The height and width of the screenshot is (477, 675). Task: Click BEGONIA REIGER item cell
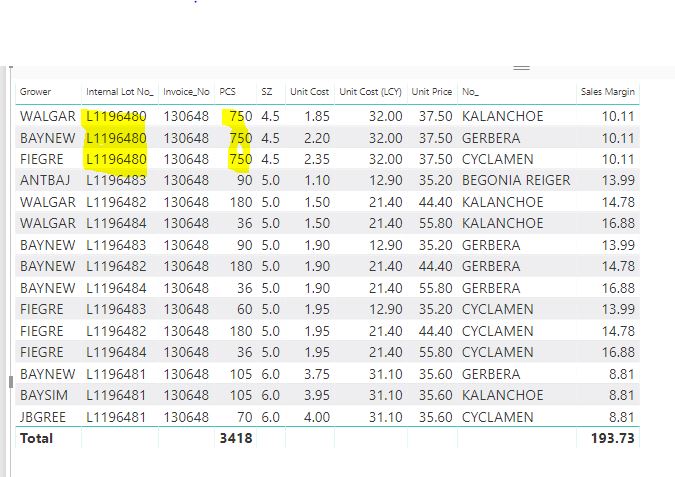click(x=516, y=180)
